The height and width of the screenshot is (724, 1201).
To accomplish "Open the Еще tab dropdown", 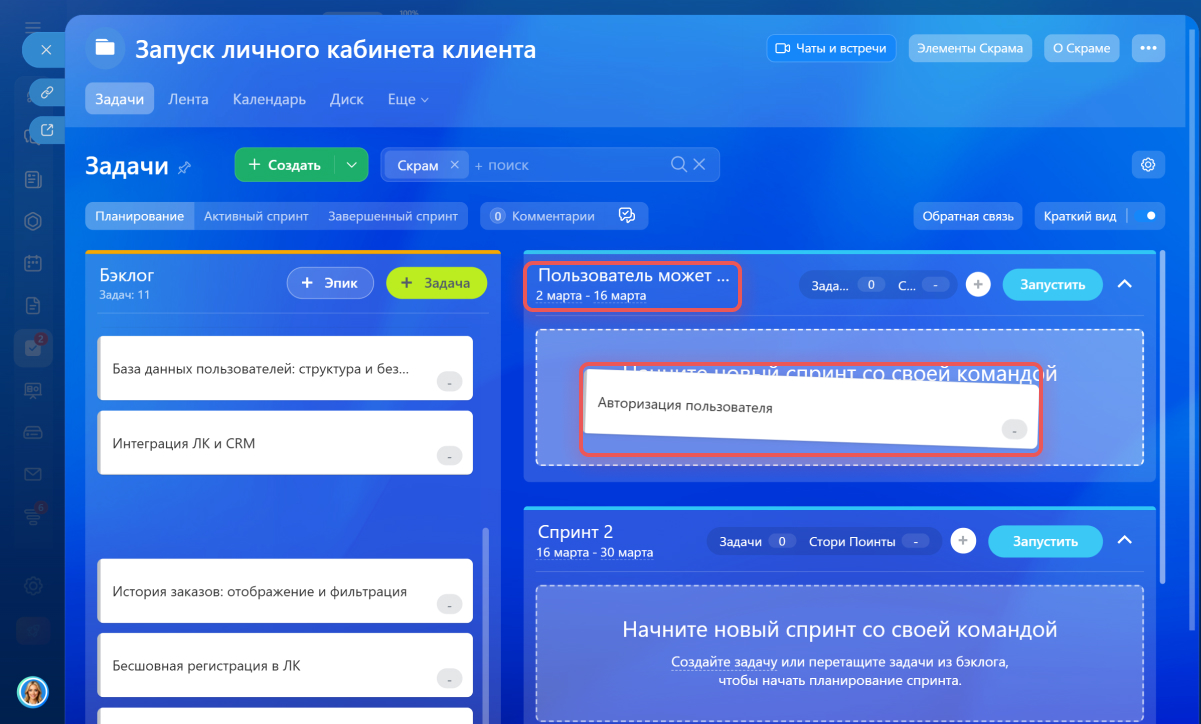I will [408, 100].
